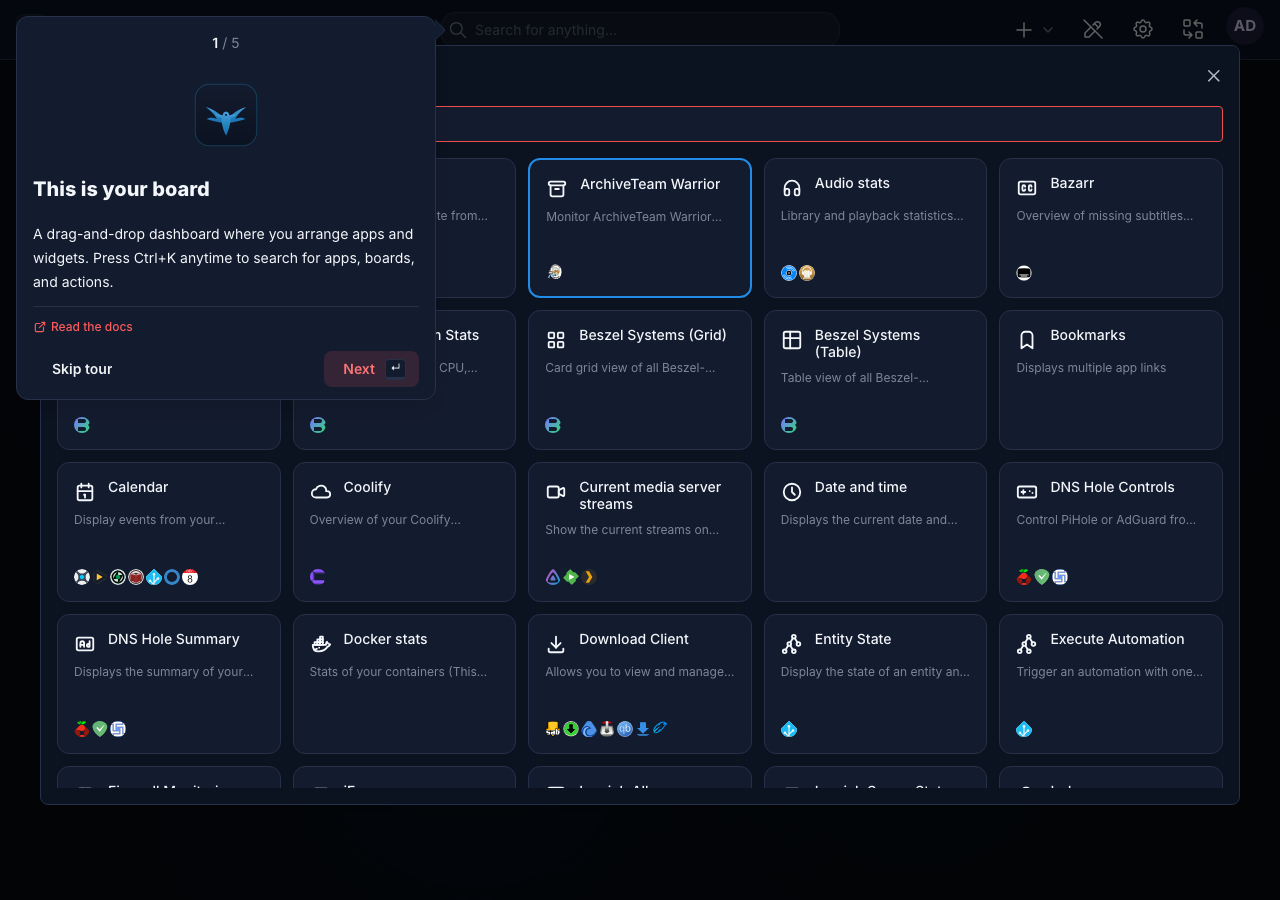
Task: Click the purple Coolify logo badge
Action: click(x=318, y=577)
